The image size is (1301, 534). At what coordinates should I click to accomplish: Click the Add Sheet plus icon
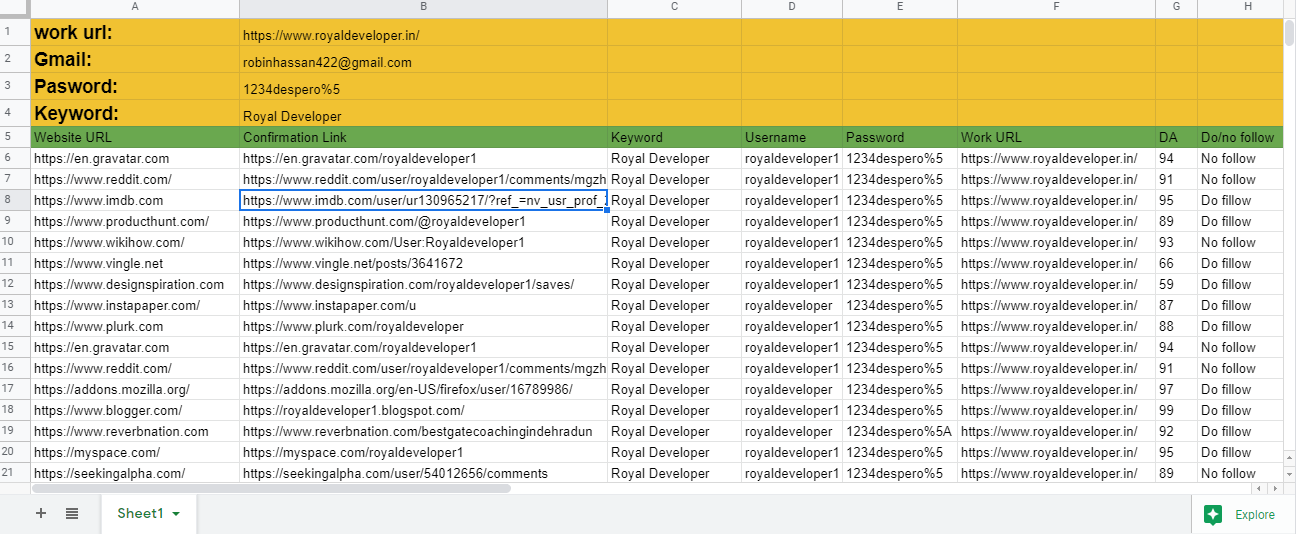(41, 513)
